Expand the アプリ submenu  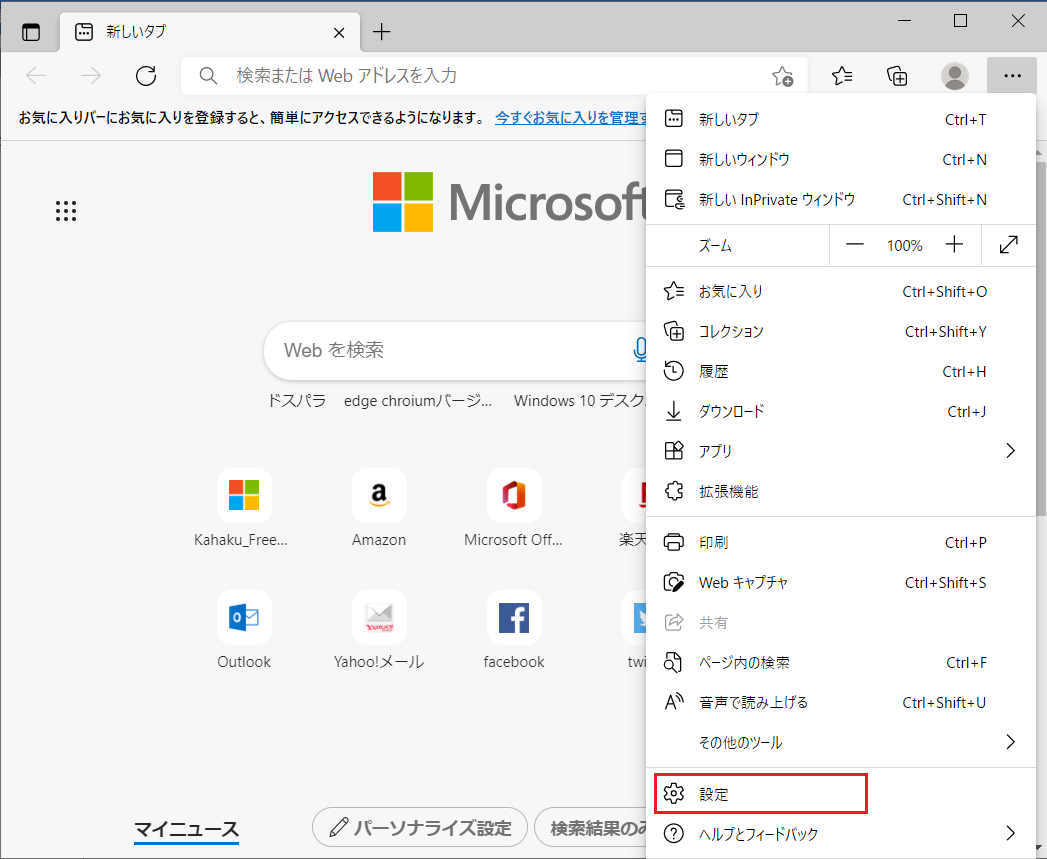coord(841,452)
